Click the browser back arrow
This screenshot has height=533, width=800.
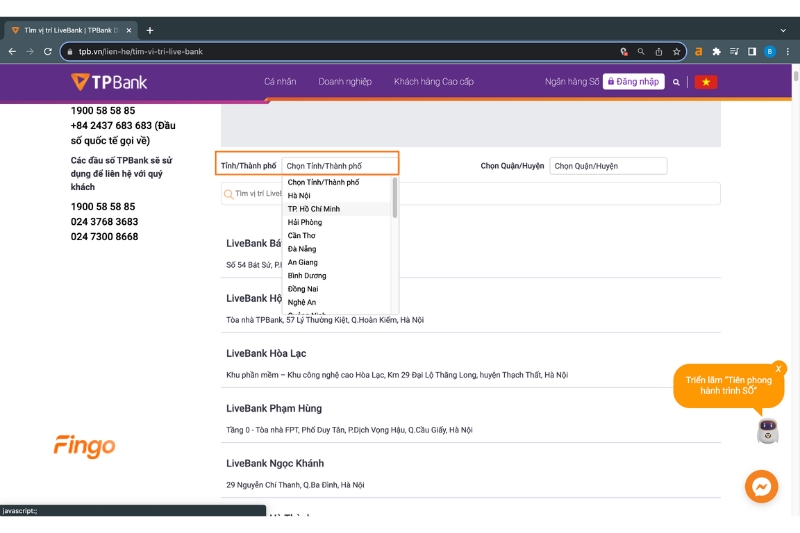[12, 52]
